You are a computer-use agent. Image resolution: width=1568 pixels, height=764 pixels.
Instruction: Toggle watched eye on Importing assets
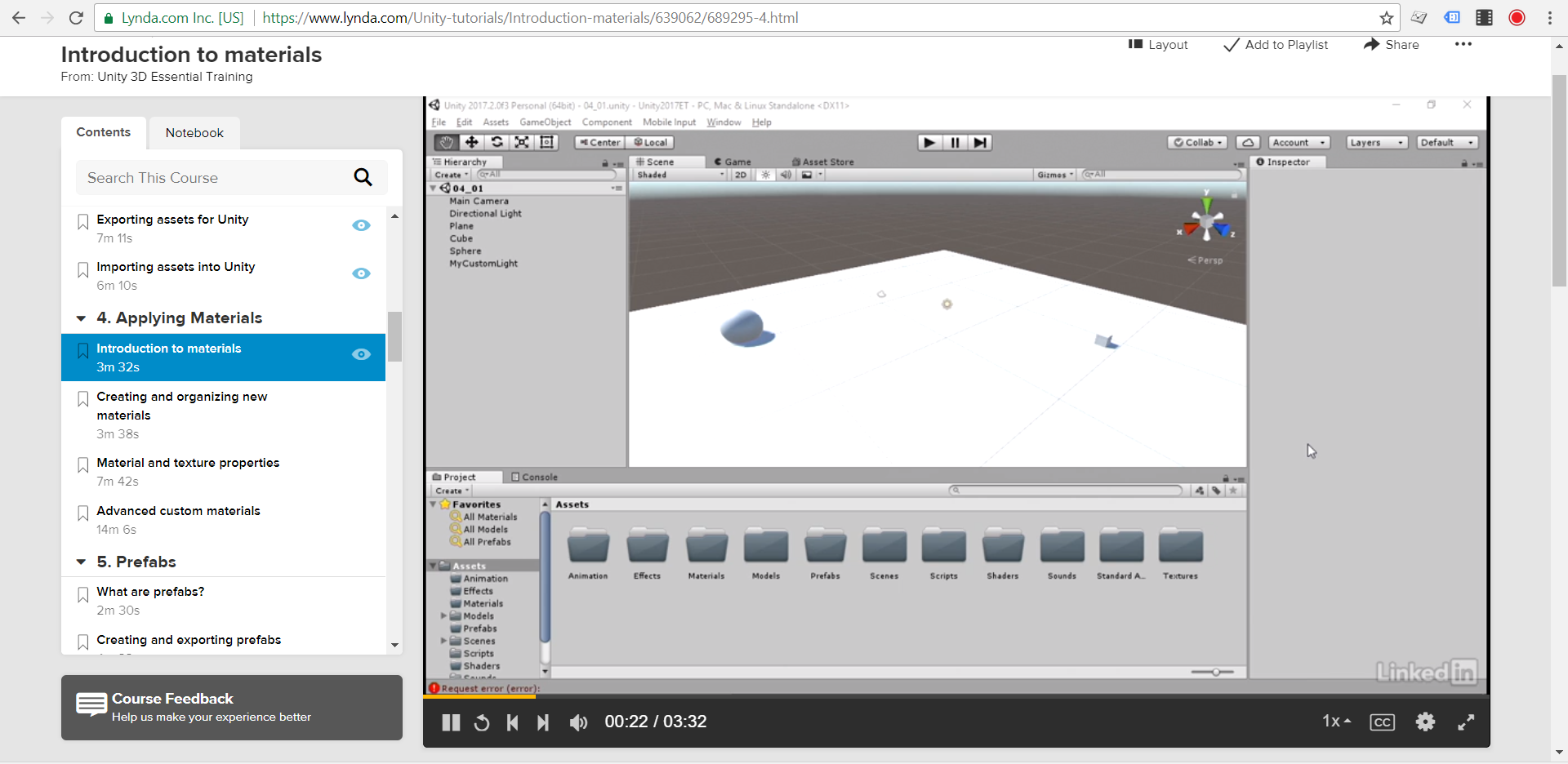tap(361, 273)
